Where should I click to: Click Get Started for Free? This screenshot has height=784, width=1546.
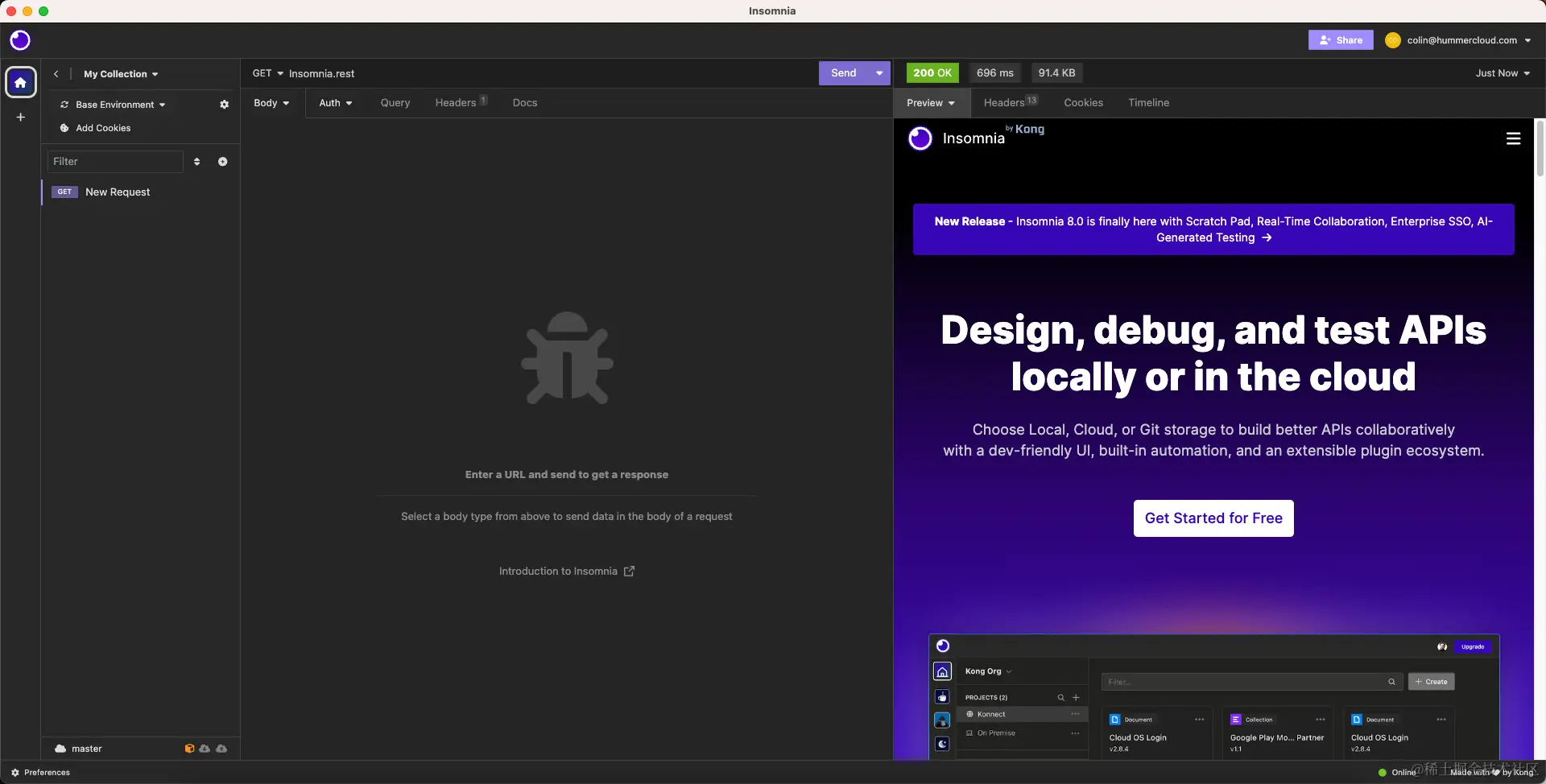(x=1213, y=518)
